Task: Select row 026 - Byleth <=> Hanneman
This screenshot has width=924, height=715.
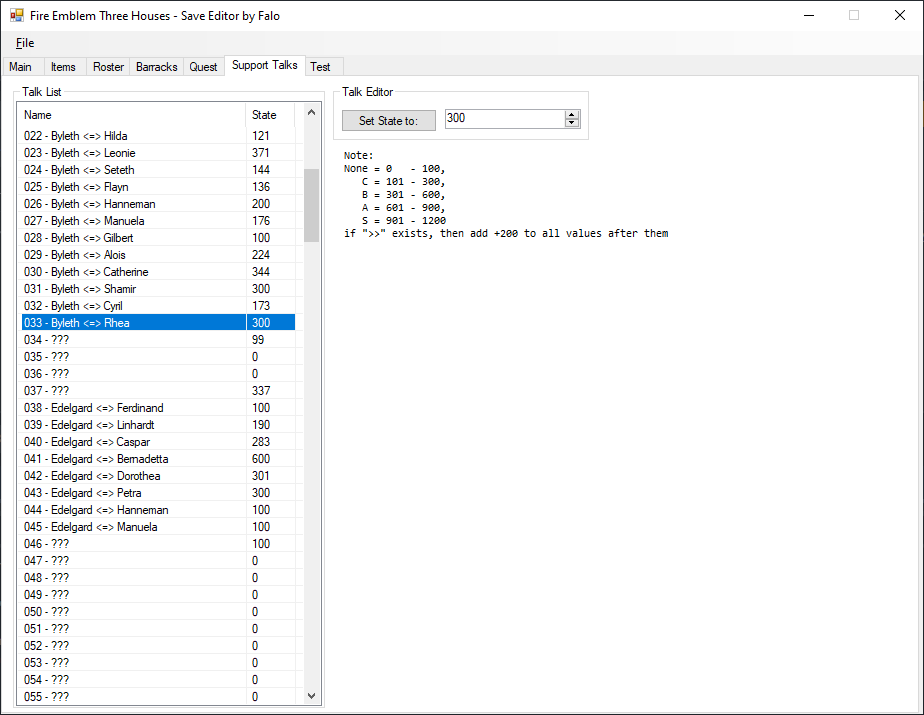Action: pos(159,204)
